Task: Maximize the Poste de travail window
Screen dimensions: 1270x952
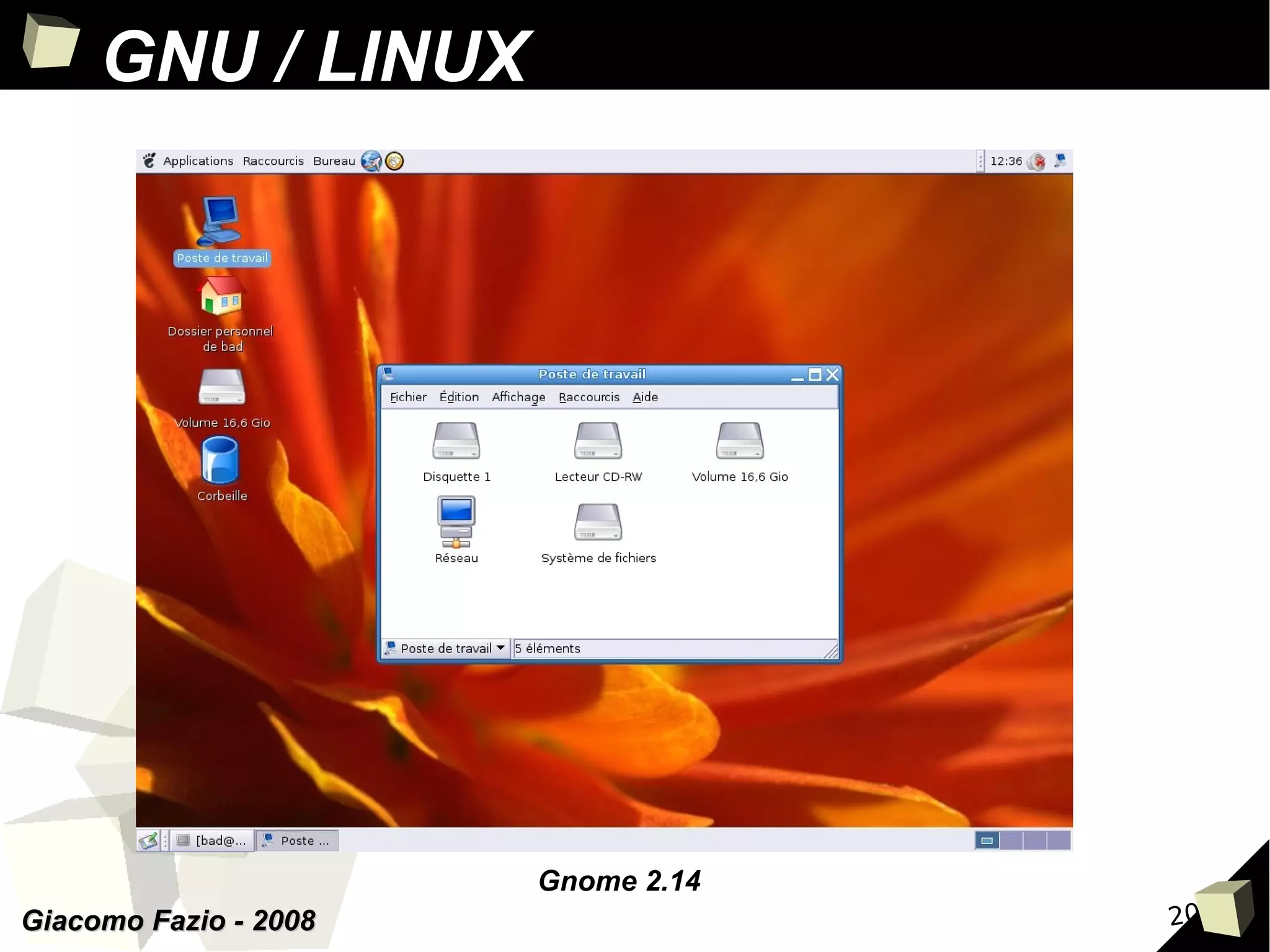Action: tap(815, 375)
